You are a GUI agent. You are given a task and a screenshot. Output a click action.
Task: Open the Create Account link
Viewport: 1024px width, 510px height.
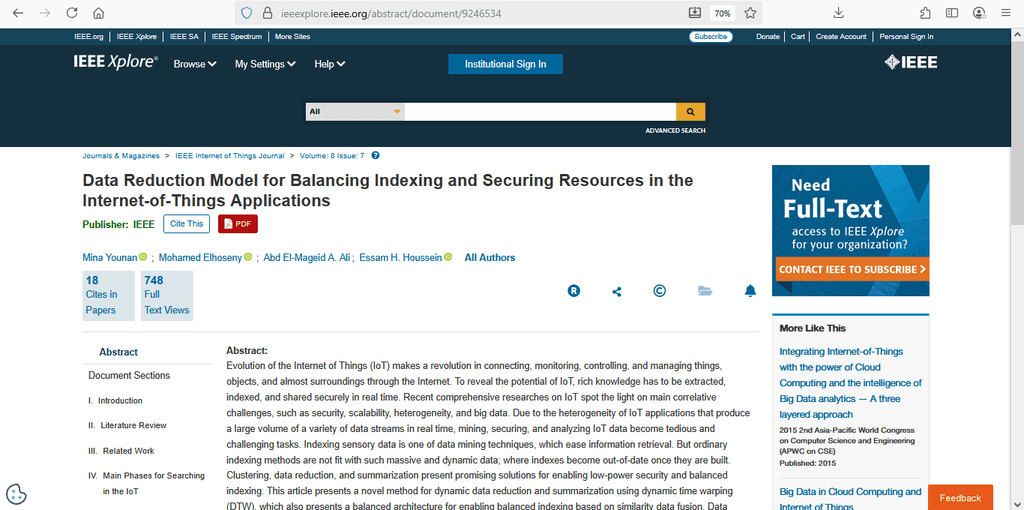[x=841, y=37]
